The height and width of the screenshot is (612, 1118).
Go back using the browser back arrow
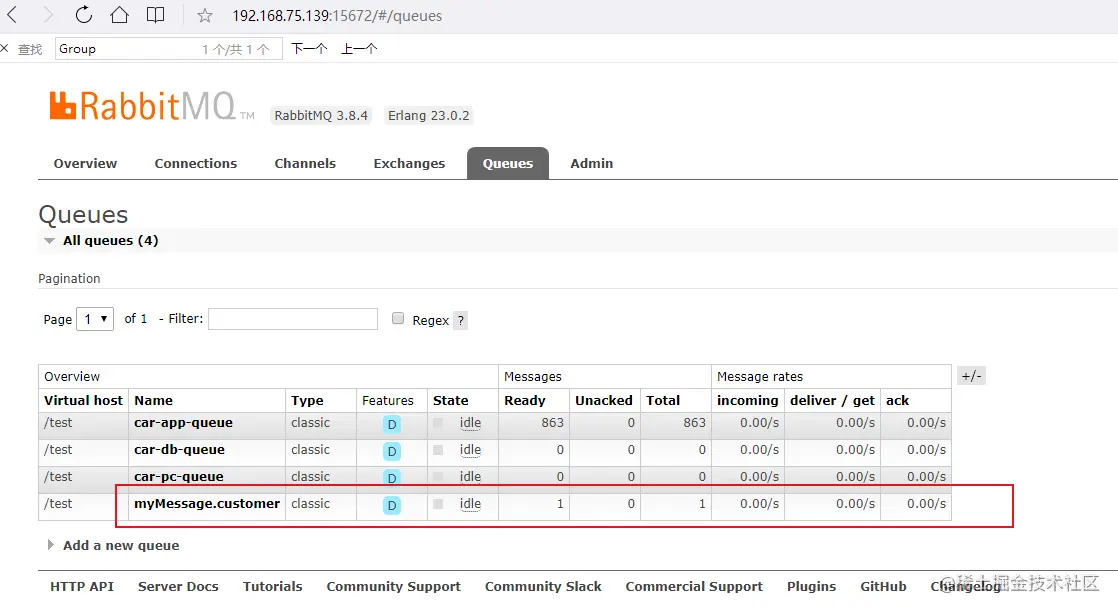pyautogui.click(x=12, y=15)
